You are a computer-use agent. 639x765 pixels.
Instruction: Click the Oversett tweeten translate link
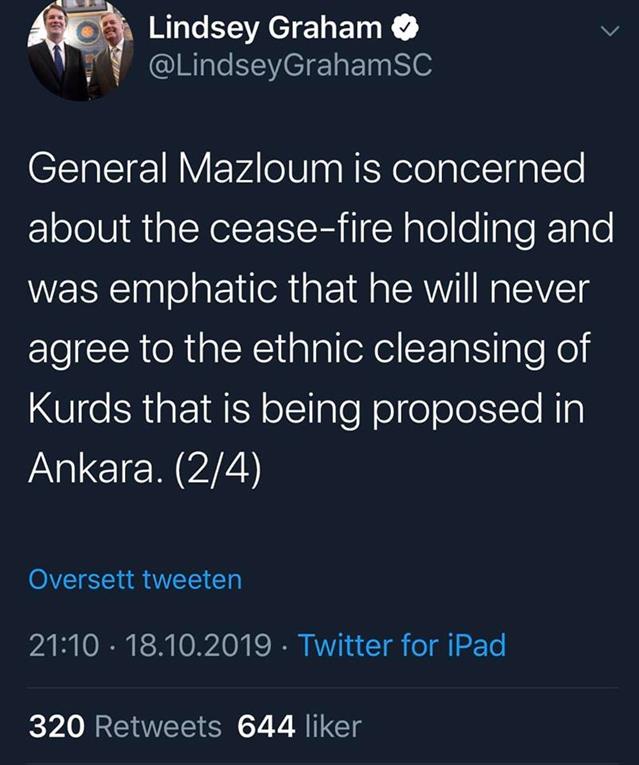point(136,579)
